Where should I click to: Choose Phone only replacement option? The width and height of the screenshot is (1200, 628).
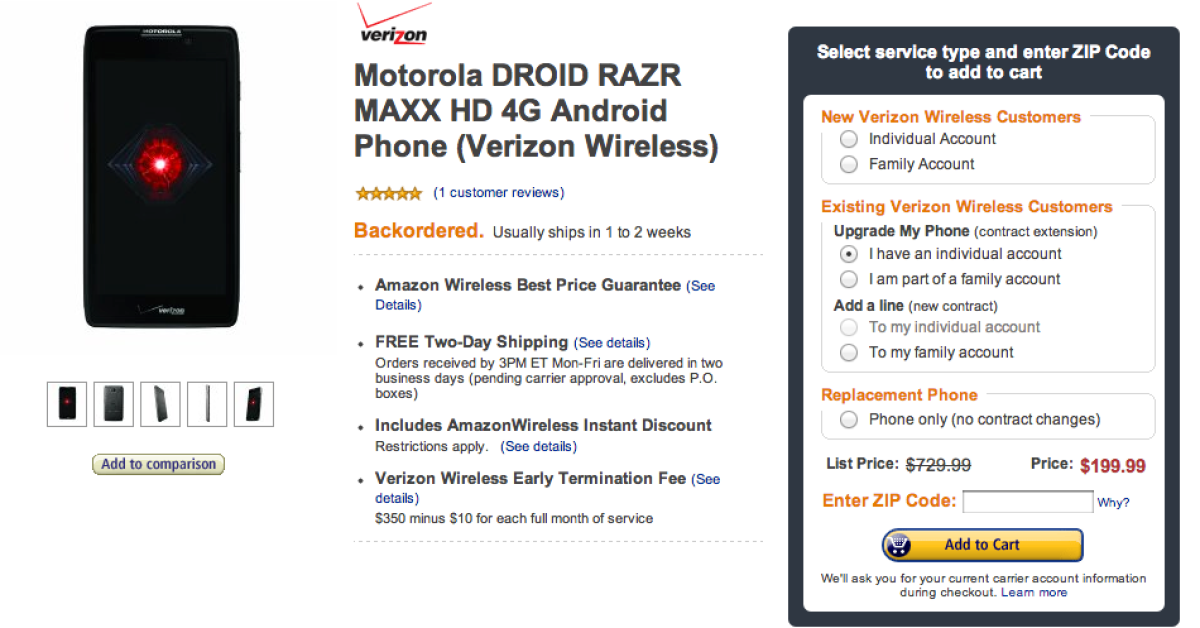849,420
